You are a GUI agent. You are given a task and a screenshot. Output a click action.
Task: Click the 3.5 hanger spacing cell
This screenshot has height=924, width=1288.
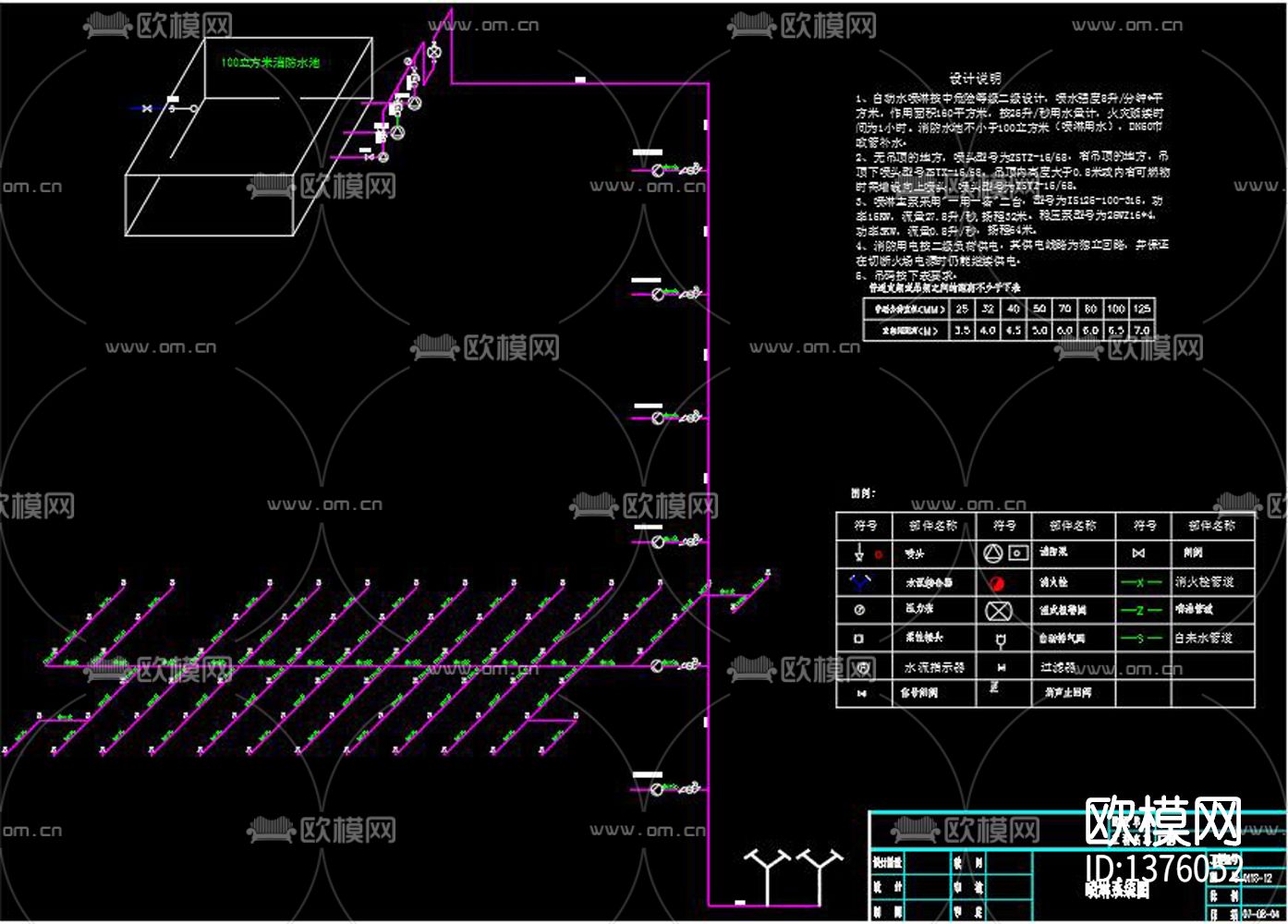pyautogui.click(x=963, y=330)
